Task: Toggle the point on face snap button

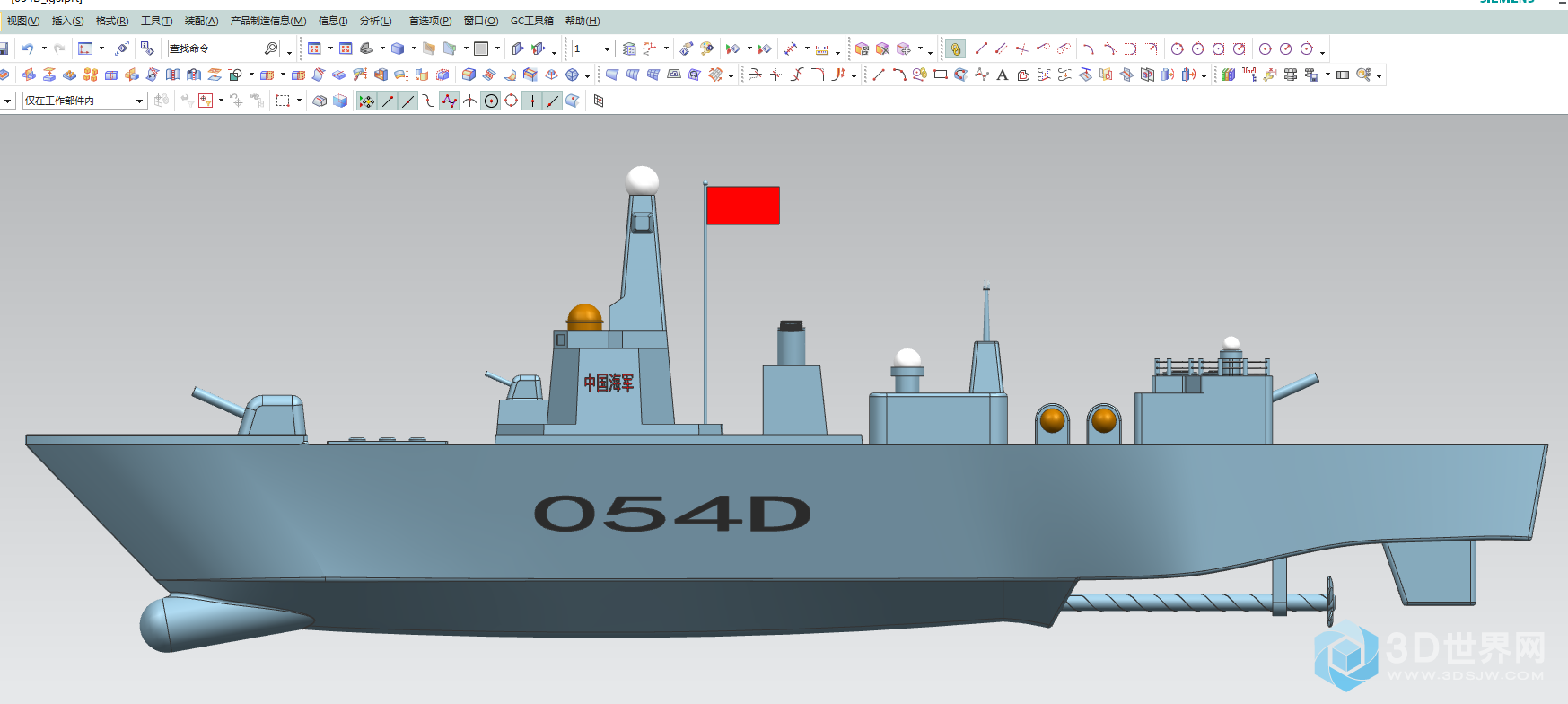Action: click(x=573, y=101)
